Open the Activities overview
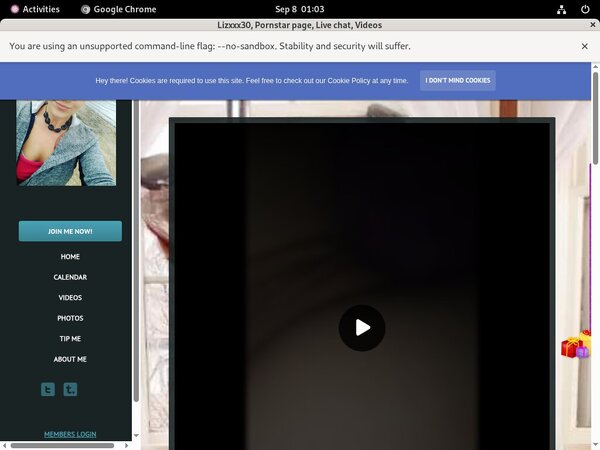The image size is (600, 450). pos(34,9)
